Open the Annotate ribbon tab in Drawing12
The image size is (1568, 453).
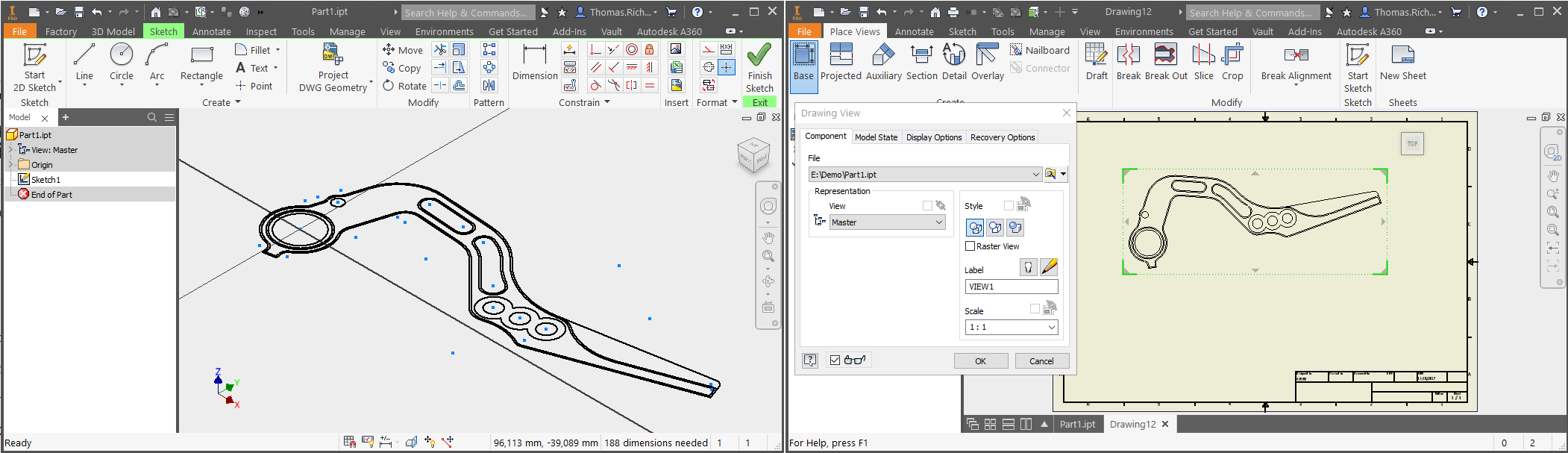[914, 31]
